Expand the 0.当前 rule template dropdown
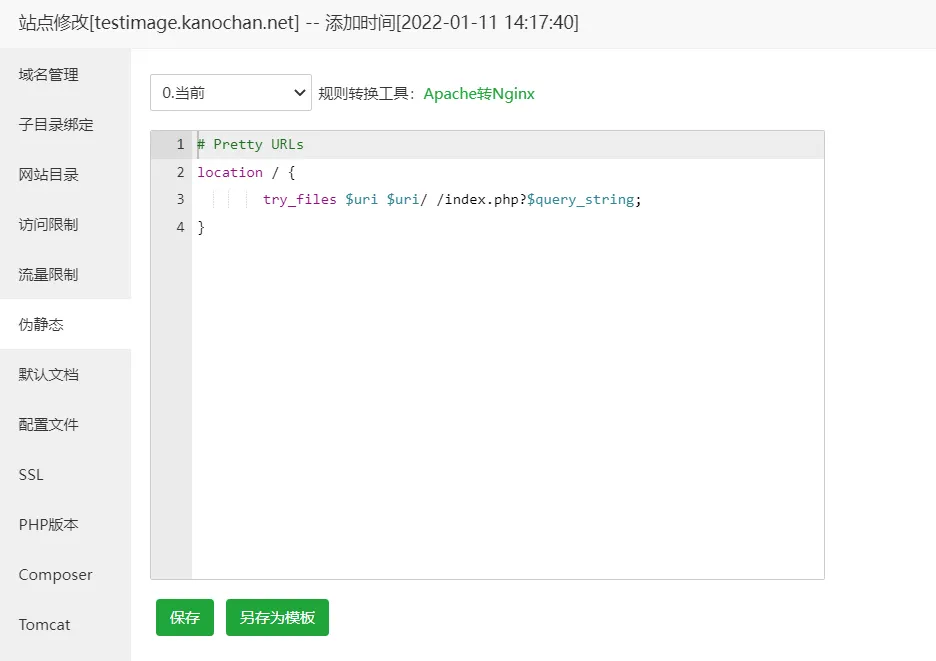This screenshot has height=661, width=936. tap(230, 93)
